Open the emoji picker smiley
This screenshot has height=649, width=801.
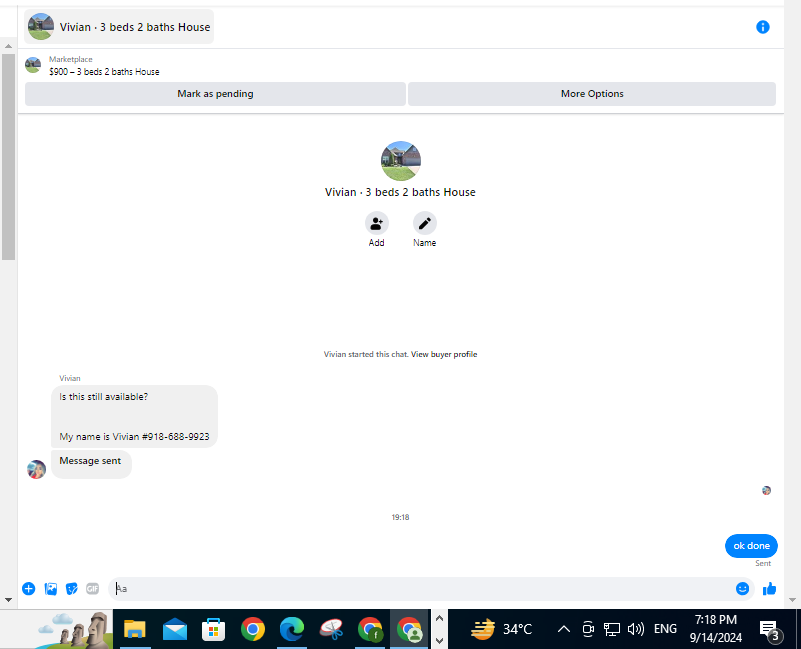point(742,589)
